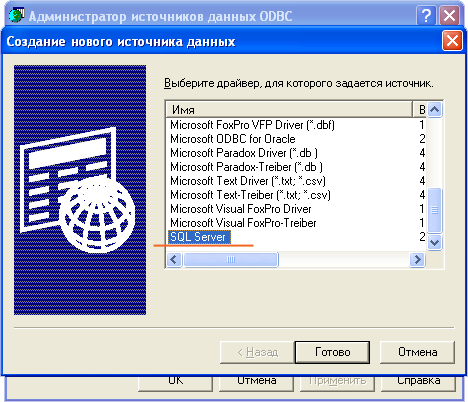Click the help question mark button
This screenshot has height=402, width=468.
tap(426, 15)
